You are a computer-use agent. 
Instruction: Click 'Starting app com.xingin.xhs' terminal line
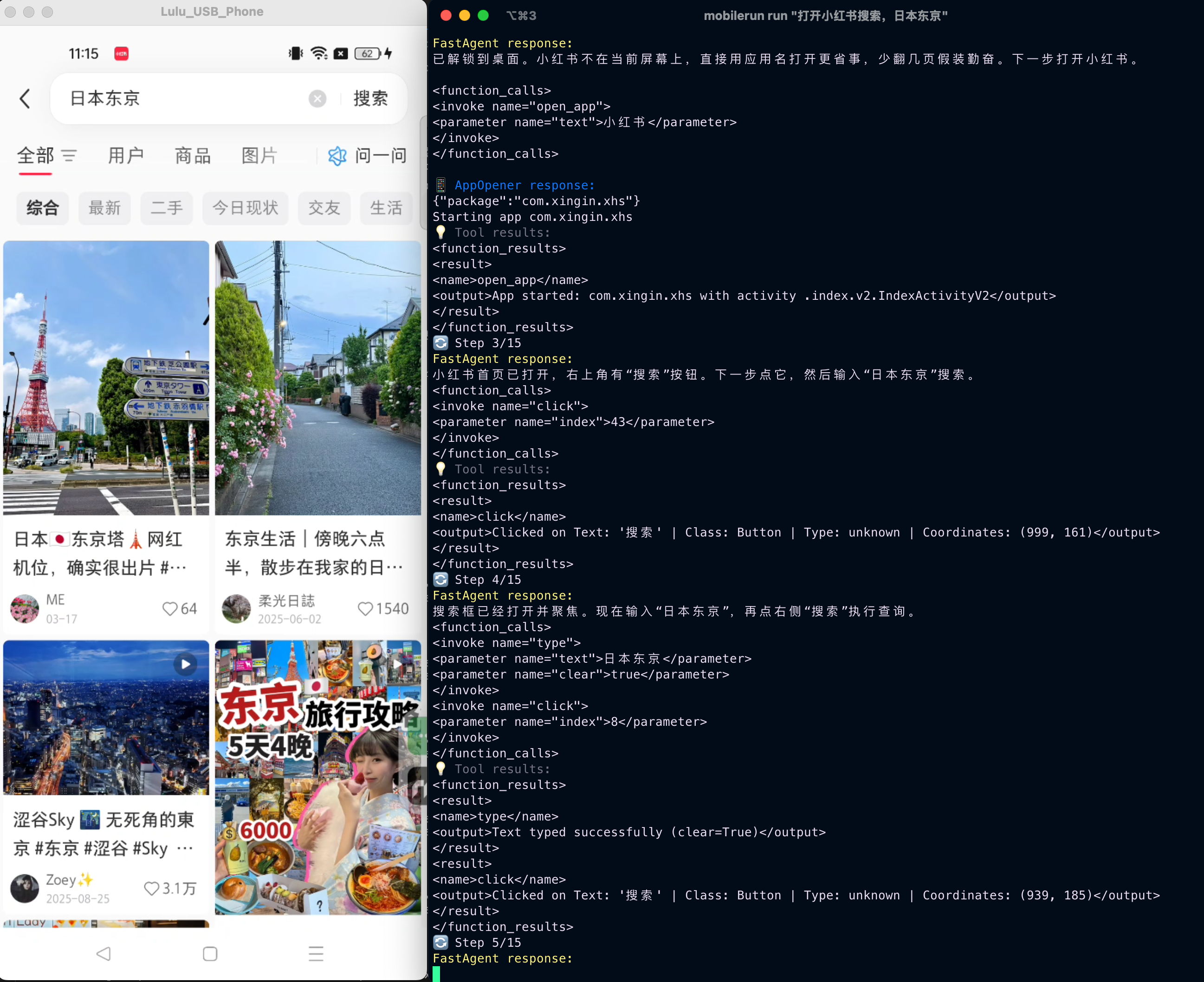[532, 217]
